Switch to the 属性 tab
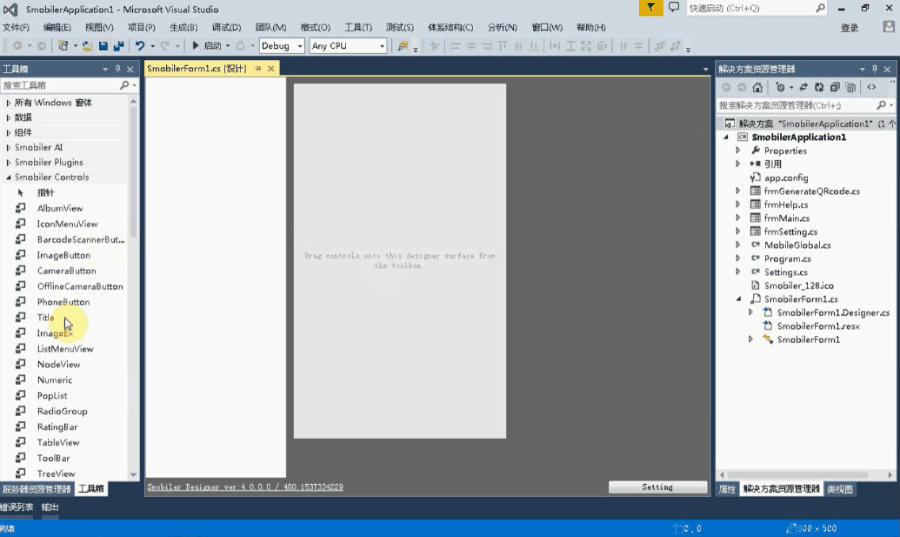Screen dimensions: 900x537 pyautogui.click(x=727, y=489)
